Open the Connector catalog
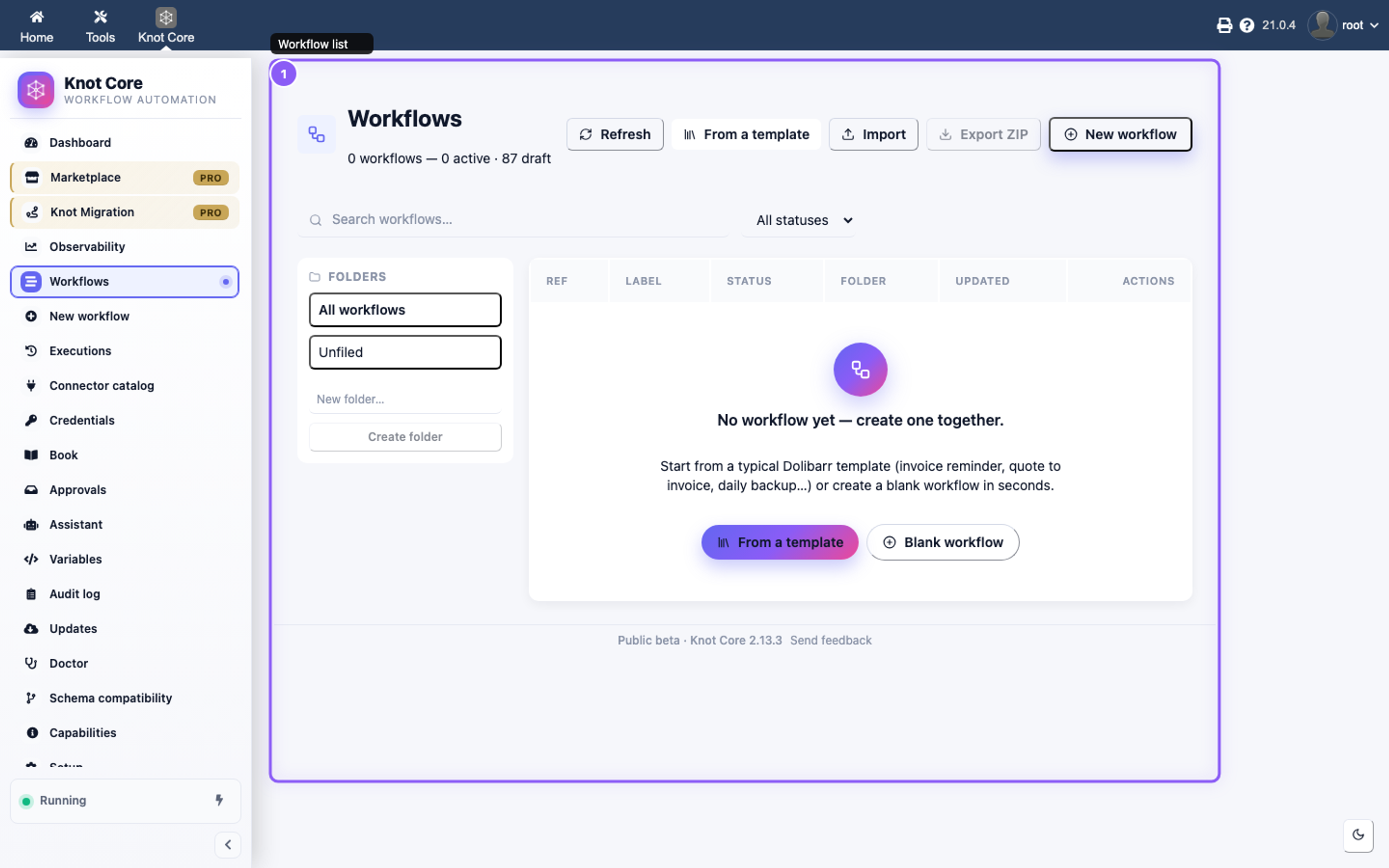1389x868 pixels. [x=124, y=386]
